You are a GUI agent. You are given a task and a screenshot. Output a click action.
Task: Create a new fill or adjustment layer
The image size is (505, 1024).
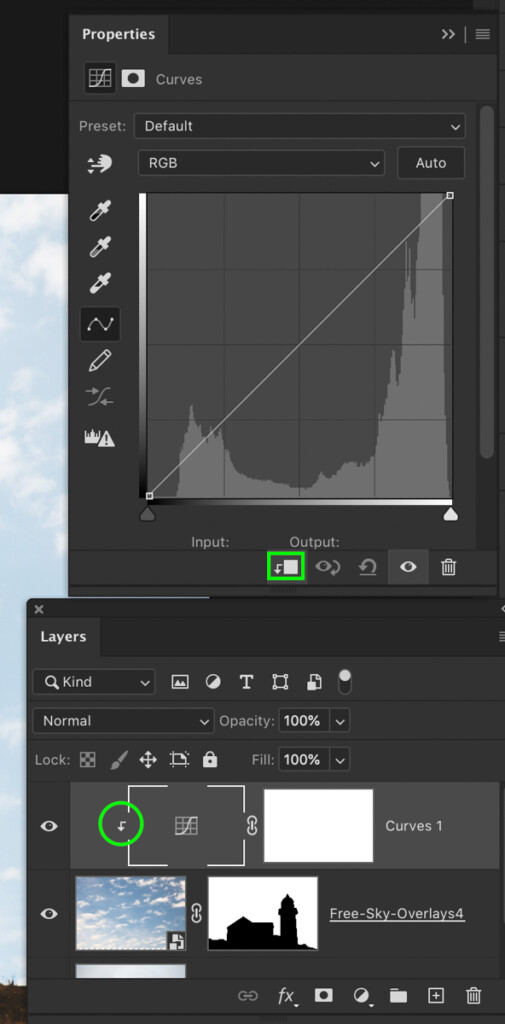(361, 996)
